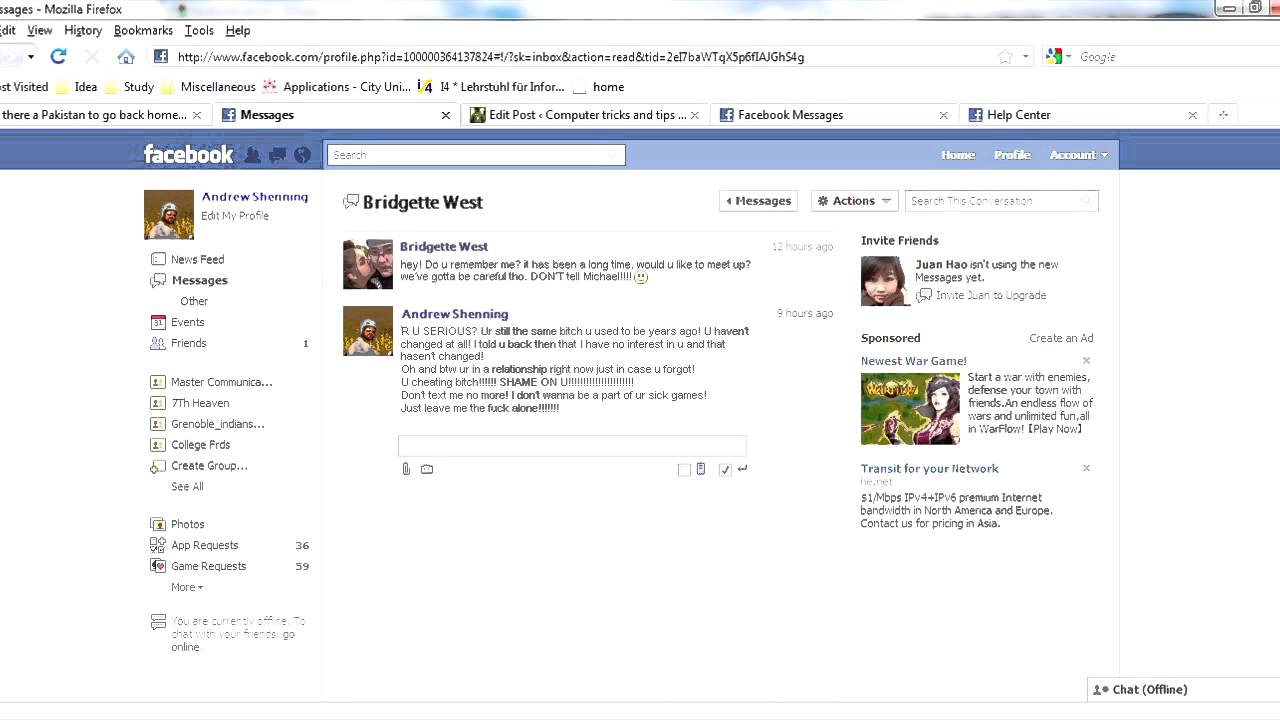This screenshot has width=1280, height=720.
Task: Click the stop loading X icon
Action: click(92, 57)
